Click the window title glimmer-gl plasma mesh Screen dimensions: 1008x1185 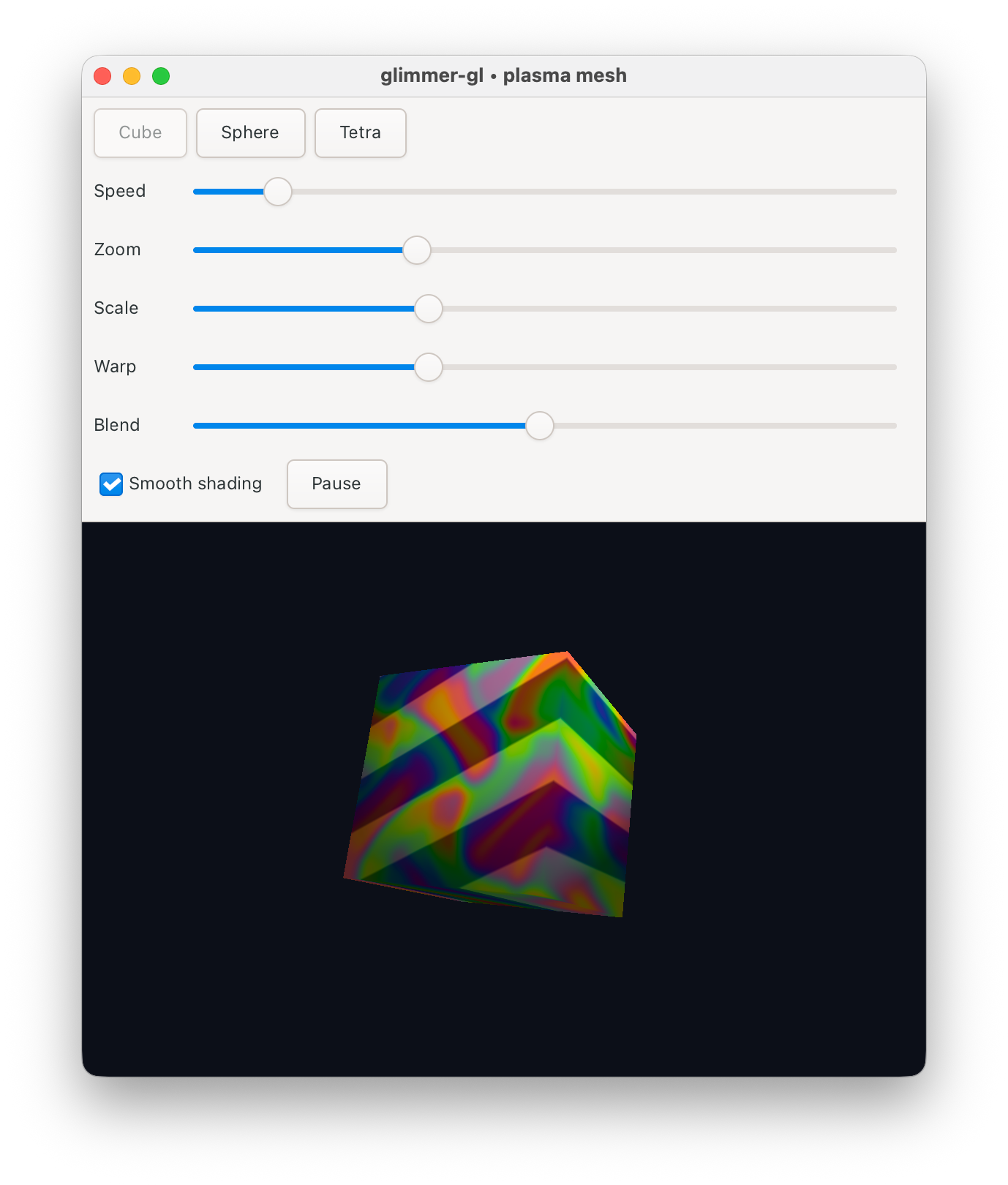[x=503, y=75]
